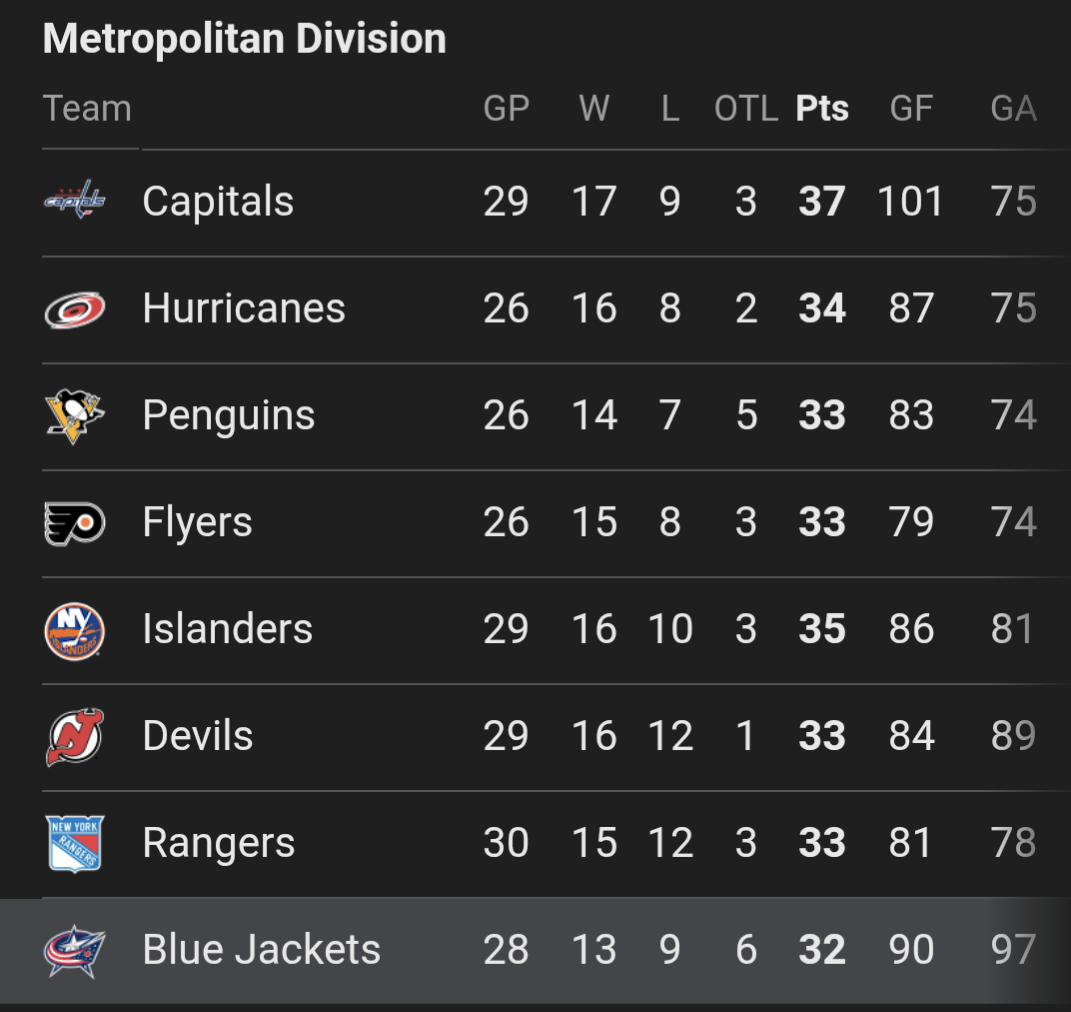This screenshot has width=1071, height=1012.
Task: Click the Metropolitan Division heading
Action: point(243,38)
